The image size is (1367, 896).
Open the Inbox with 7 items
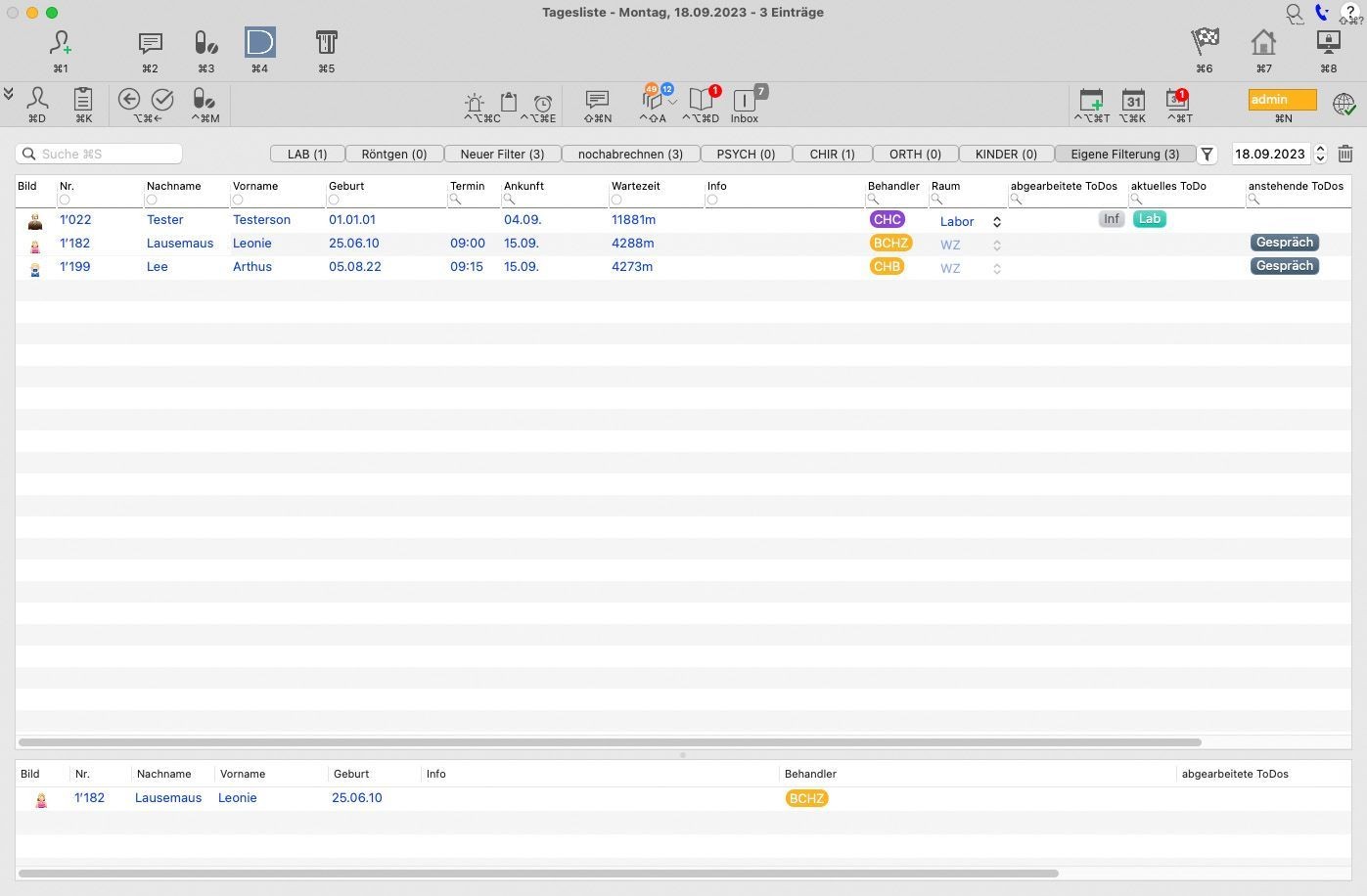point(745,101)
